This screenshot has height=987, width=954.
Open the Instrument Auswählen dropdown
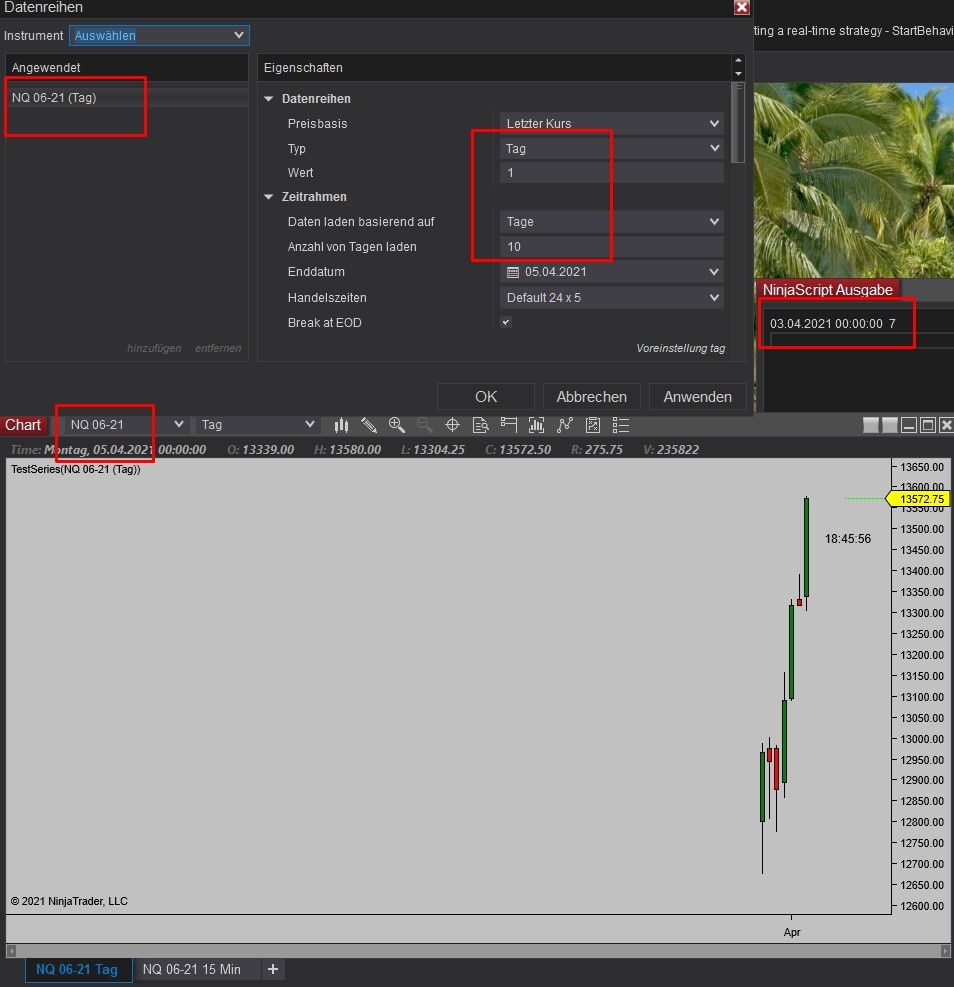click(159, 35)
